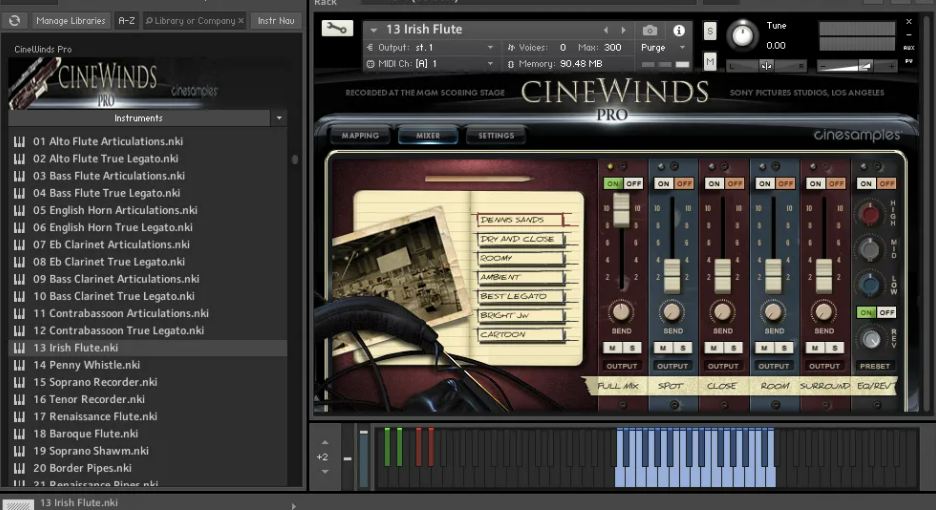Select the Cartoon mix preset
The height and width of the screenshot is (510, 936).
521,334
